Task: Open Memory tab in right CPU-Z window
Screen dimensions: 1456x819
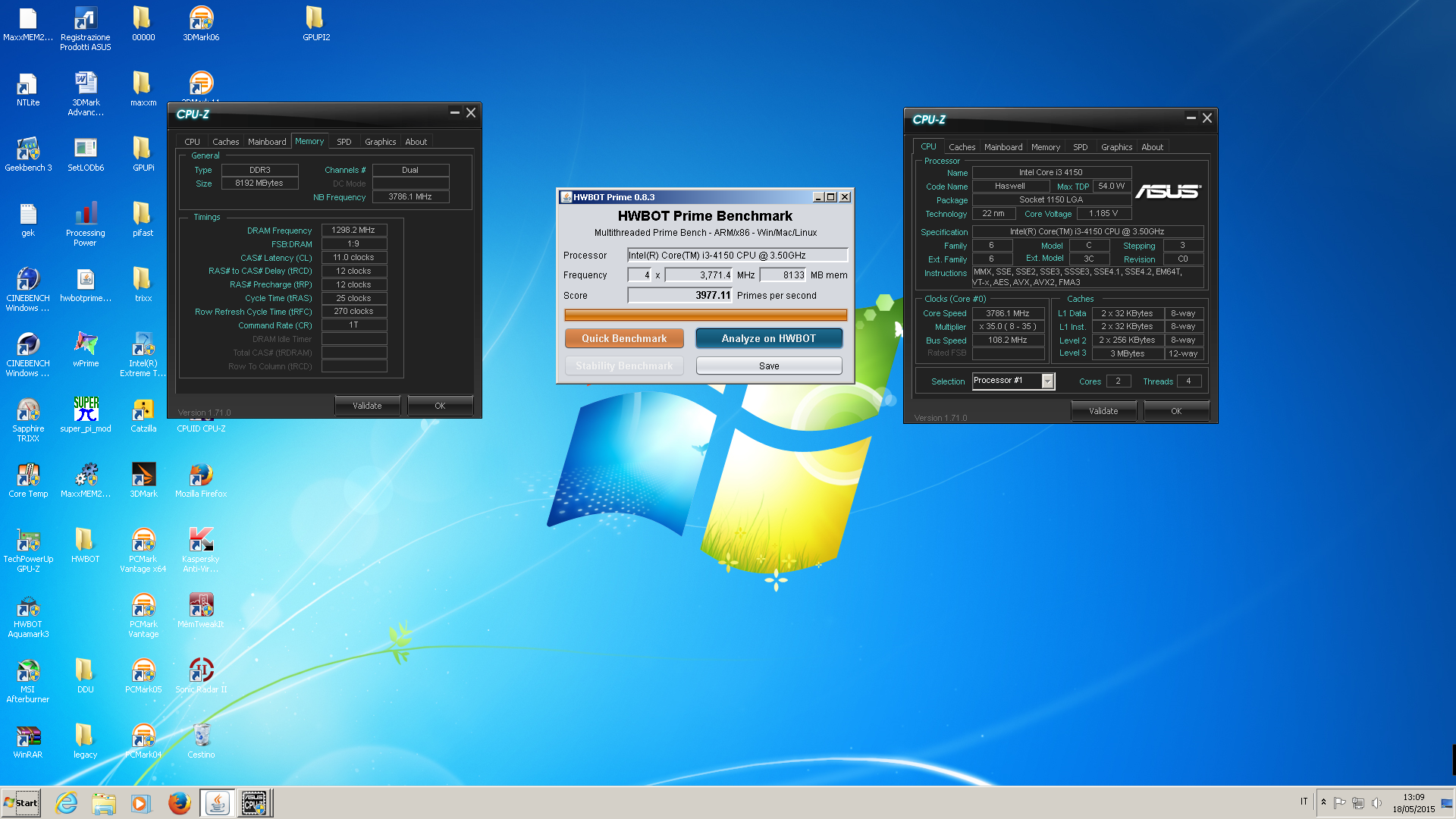Action: (1045, 147)
